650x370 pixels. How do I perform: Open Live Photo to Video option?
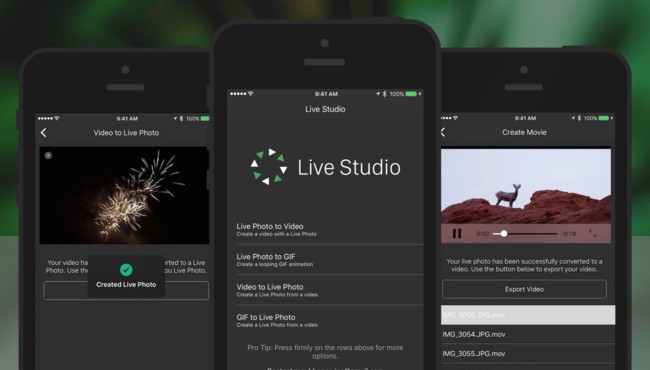pos(325,230)
